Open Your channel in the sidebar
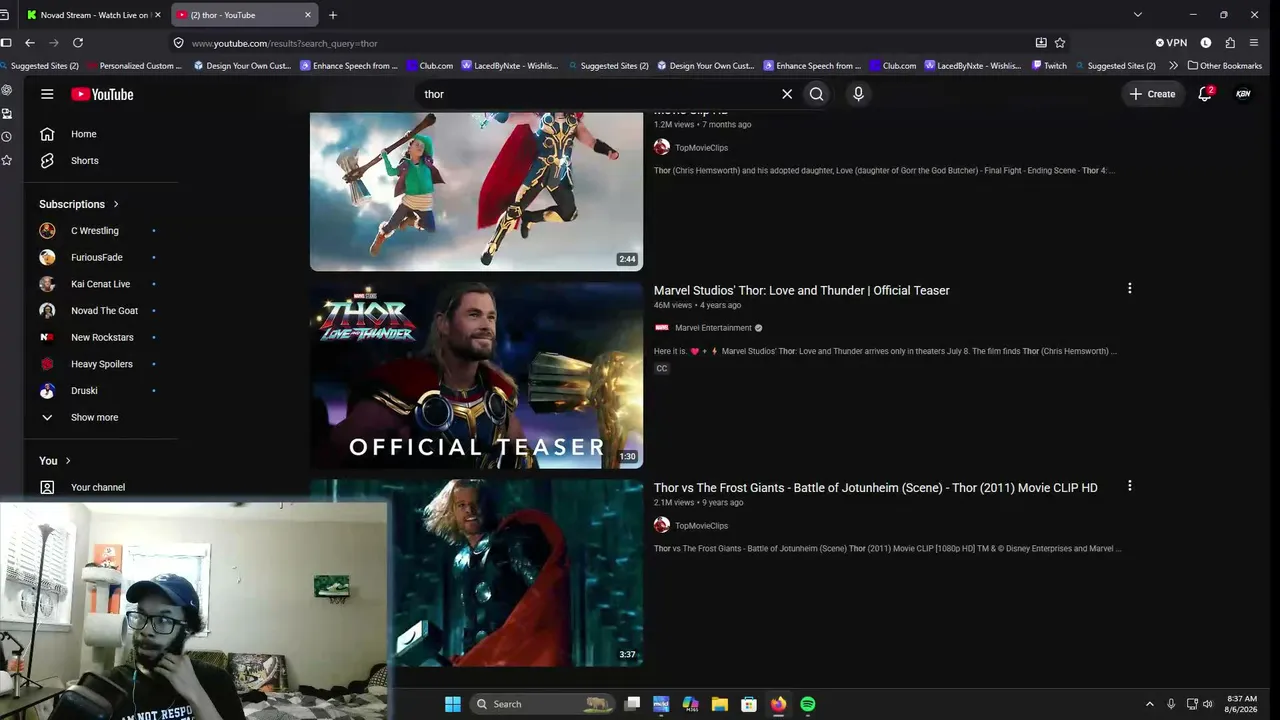This screenshot has height=720, width=1280. click(x=100, y=488)
